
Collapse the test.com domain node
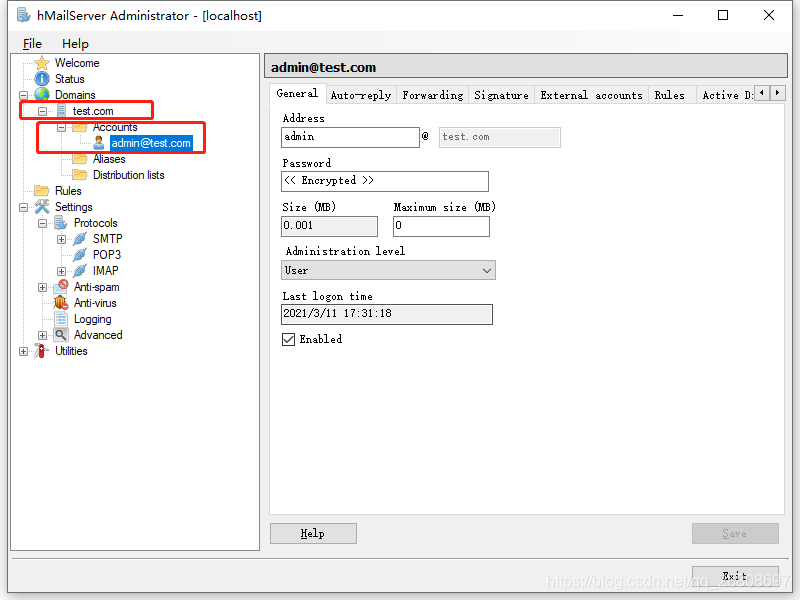pyautogui.click(x=42, y=111)
